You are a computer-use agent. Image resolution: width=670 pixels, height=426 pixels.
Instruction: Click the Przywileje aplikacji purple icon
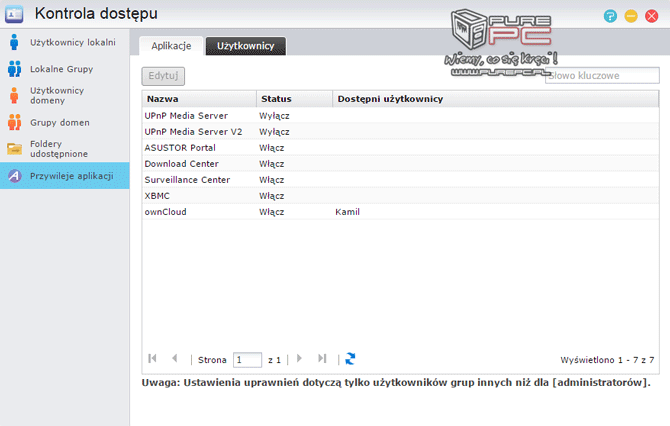coord(15,176)
